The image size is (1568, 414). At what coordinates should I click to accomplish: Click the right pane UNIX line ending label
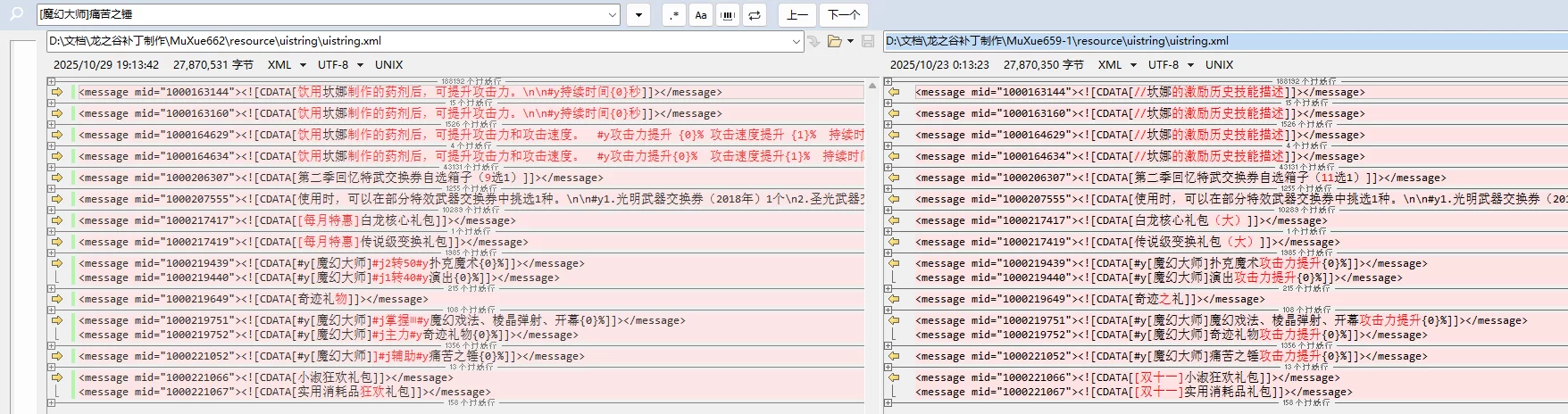point(1219,65)
